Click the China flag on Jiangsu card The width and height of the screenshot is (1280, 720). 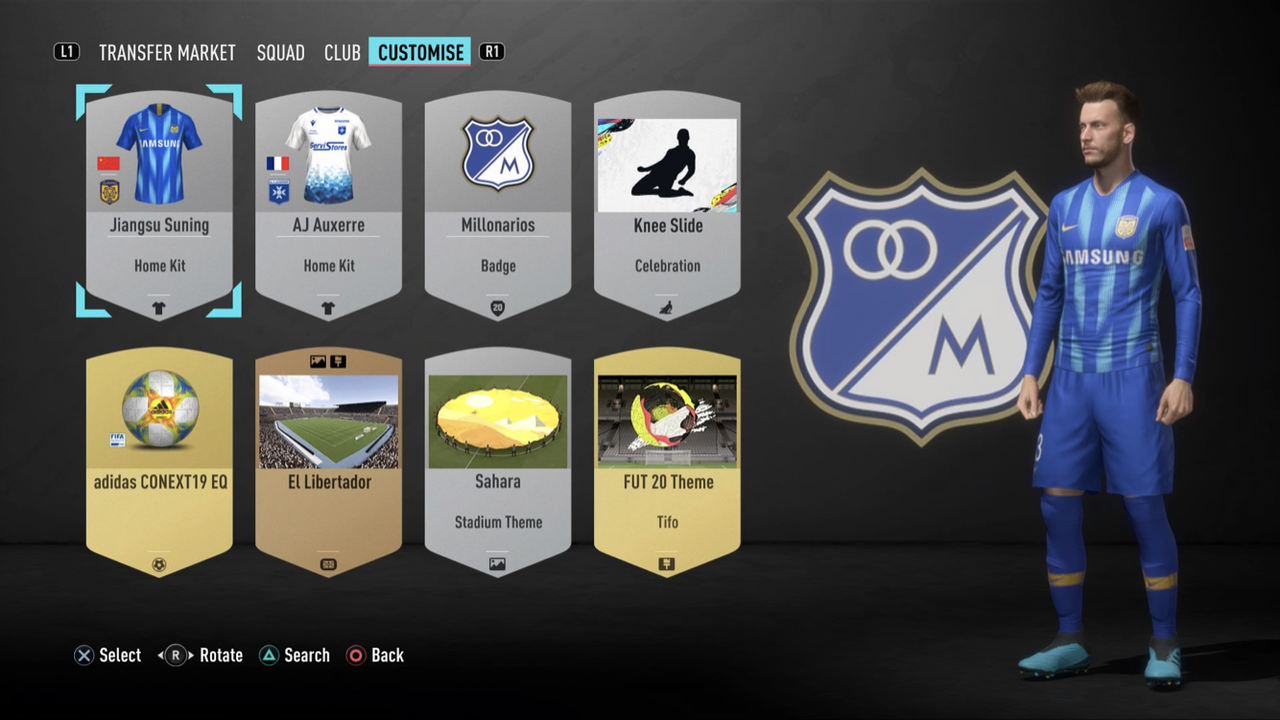point(109,164)
